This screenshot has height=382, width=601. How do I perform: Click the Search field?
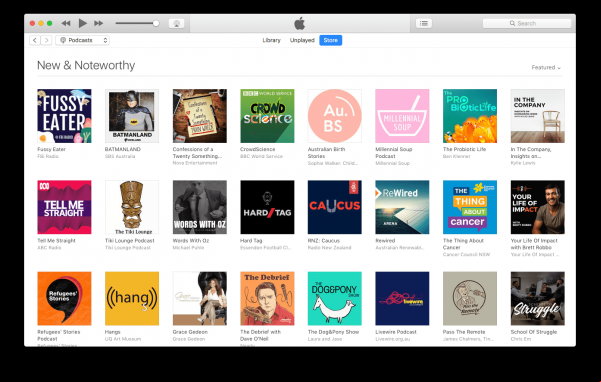[527, 23]
